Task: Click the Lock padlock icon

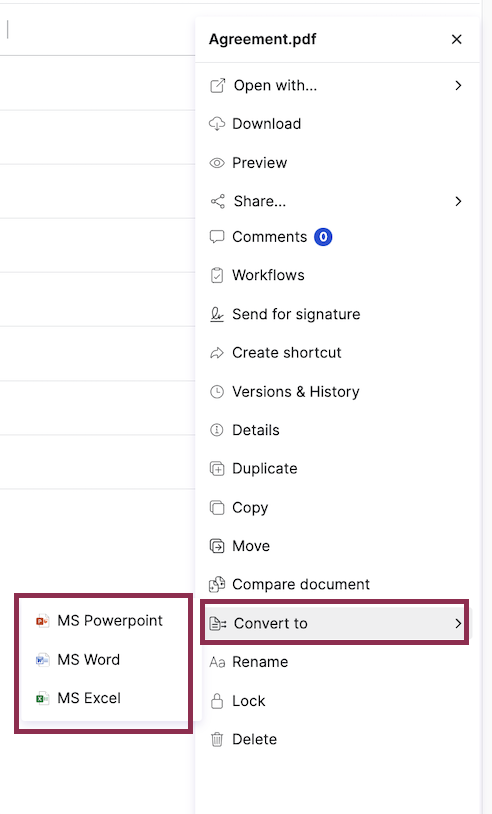Action: click(217, 701)
